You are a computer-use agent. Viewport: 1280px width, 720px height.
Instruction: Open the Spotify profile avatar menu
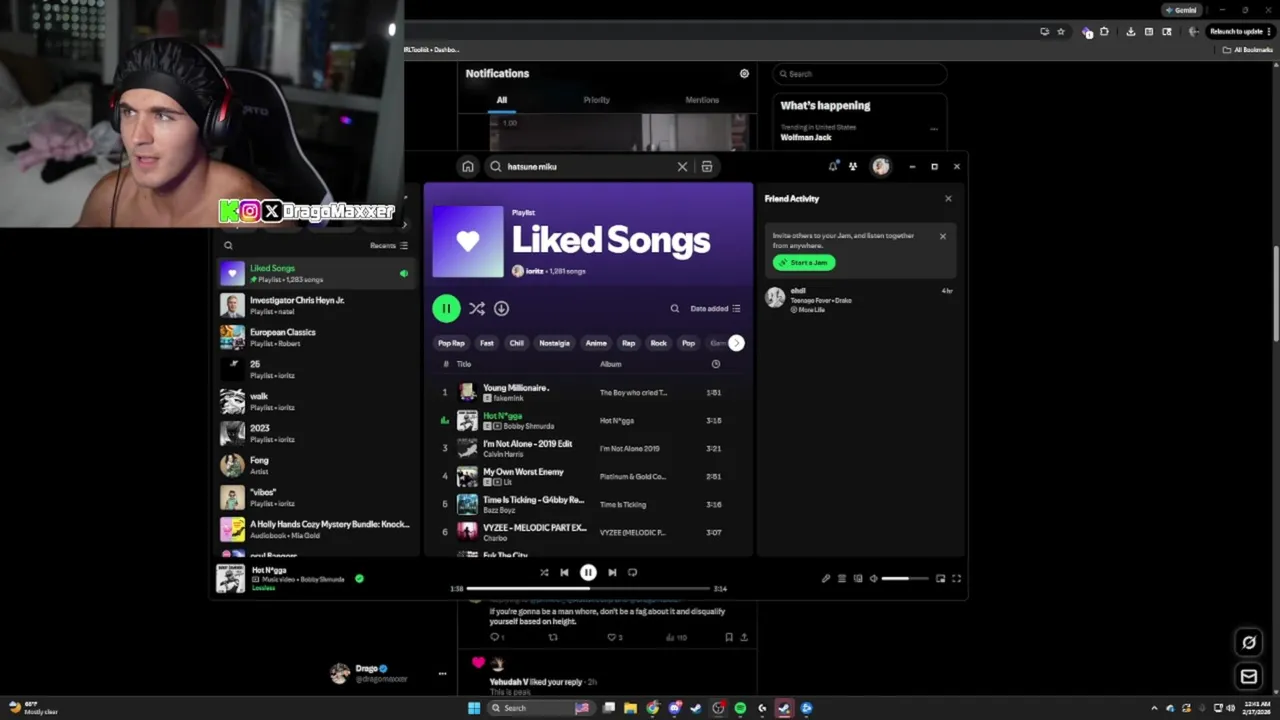coord(881,167)
